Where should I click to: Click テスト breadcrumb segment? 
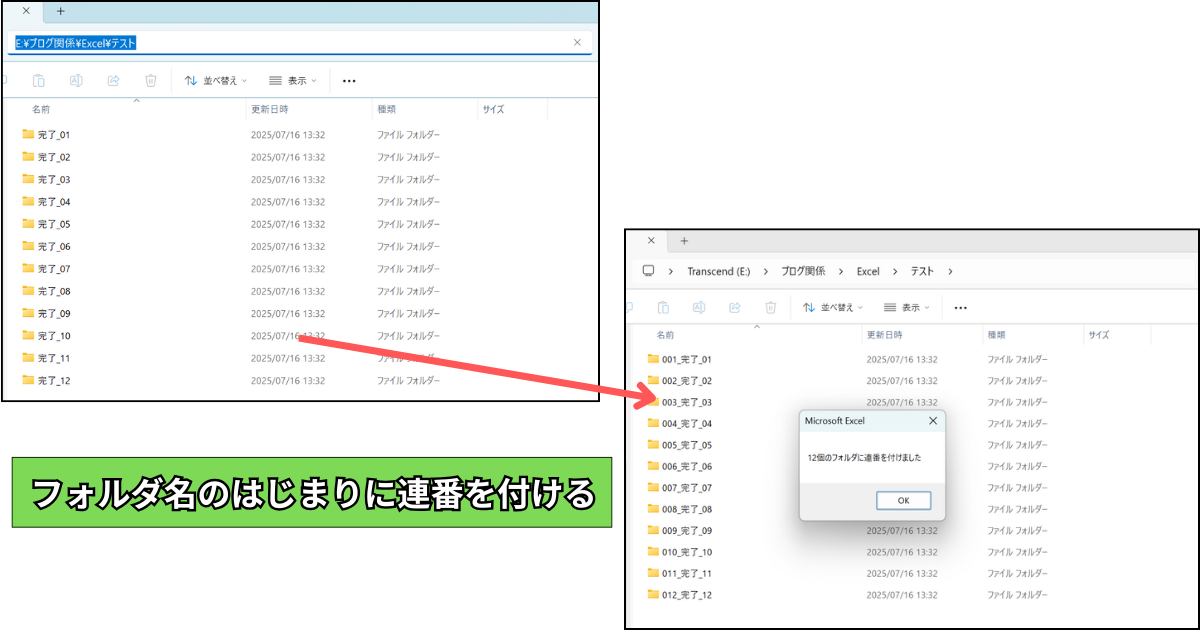point(922,271)
